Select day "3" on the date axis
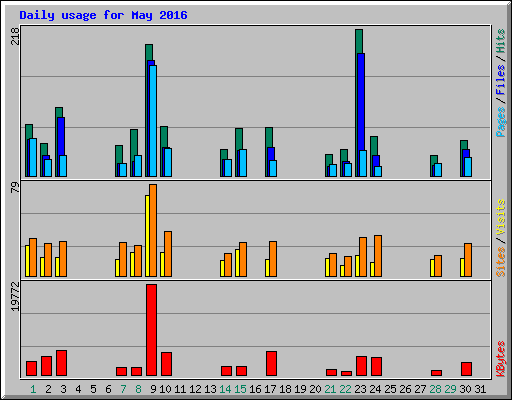 [63, 389]
